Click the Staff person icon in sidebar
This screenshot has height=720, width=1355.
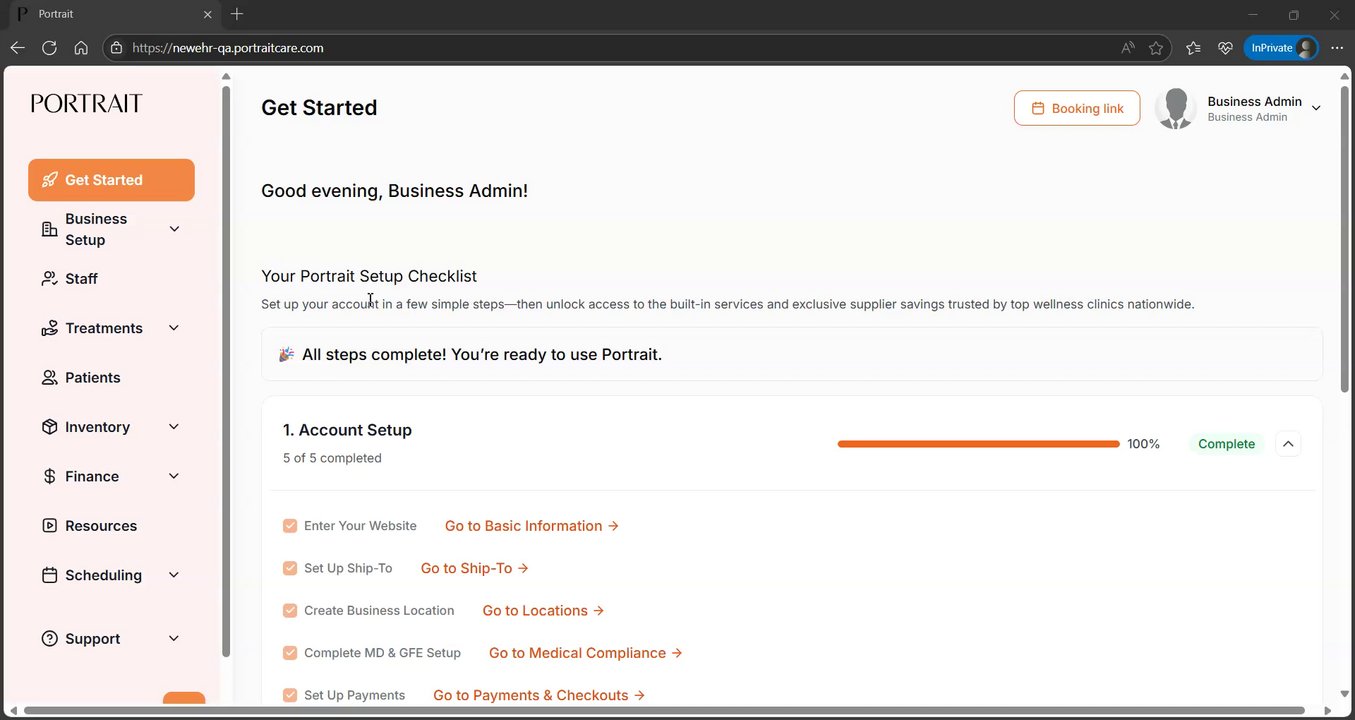click(49, 279)
